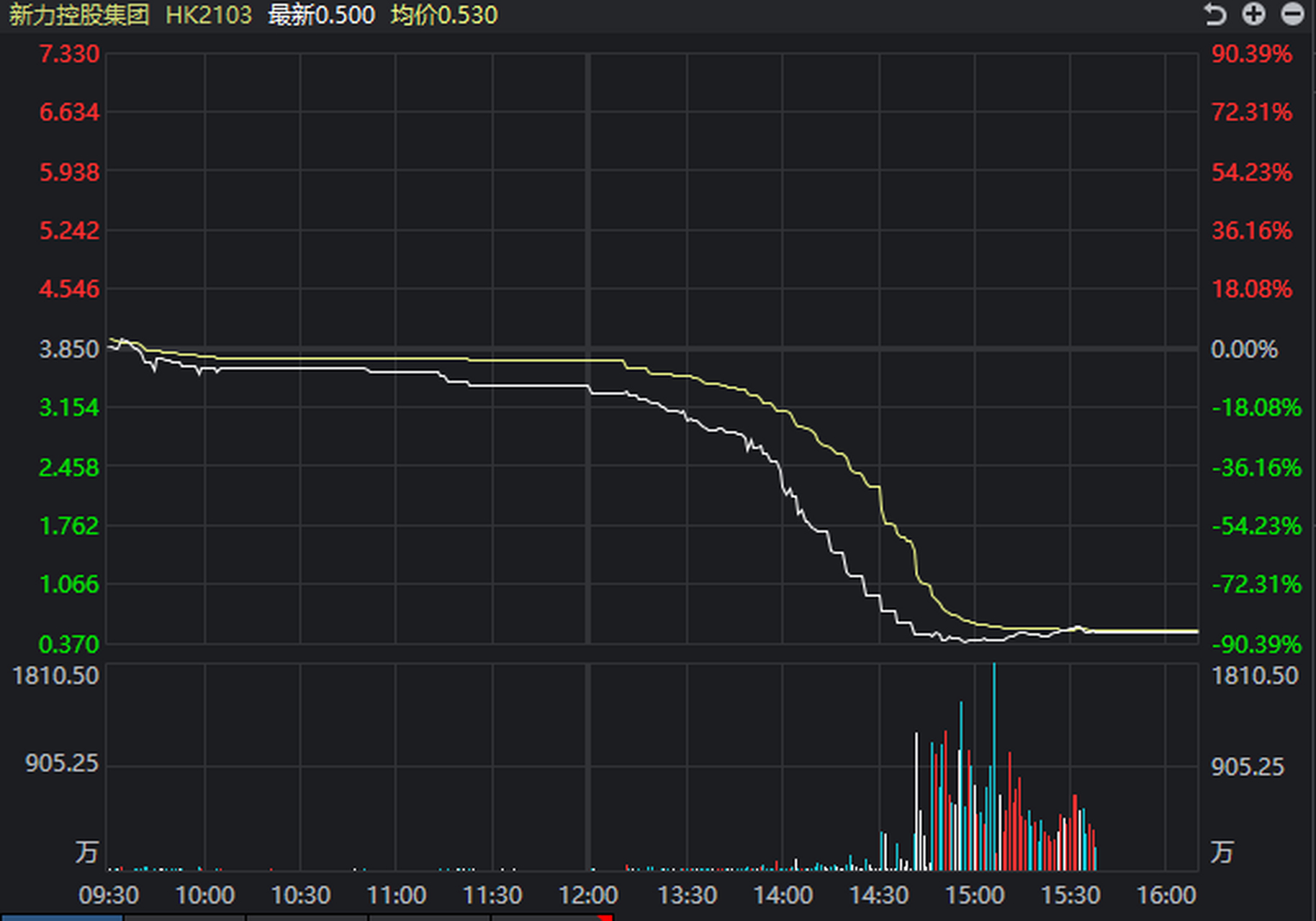Click the 11:00 time axis label
This screenshot has width=1316, height=921.
397,895
